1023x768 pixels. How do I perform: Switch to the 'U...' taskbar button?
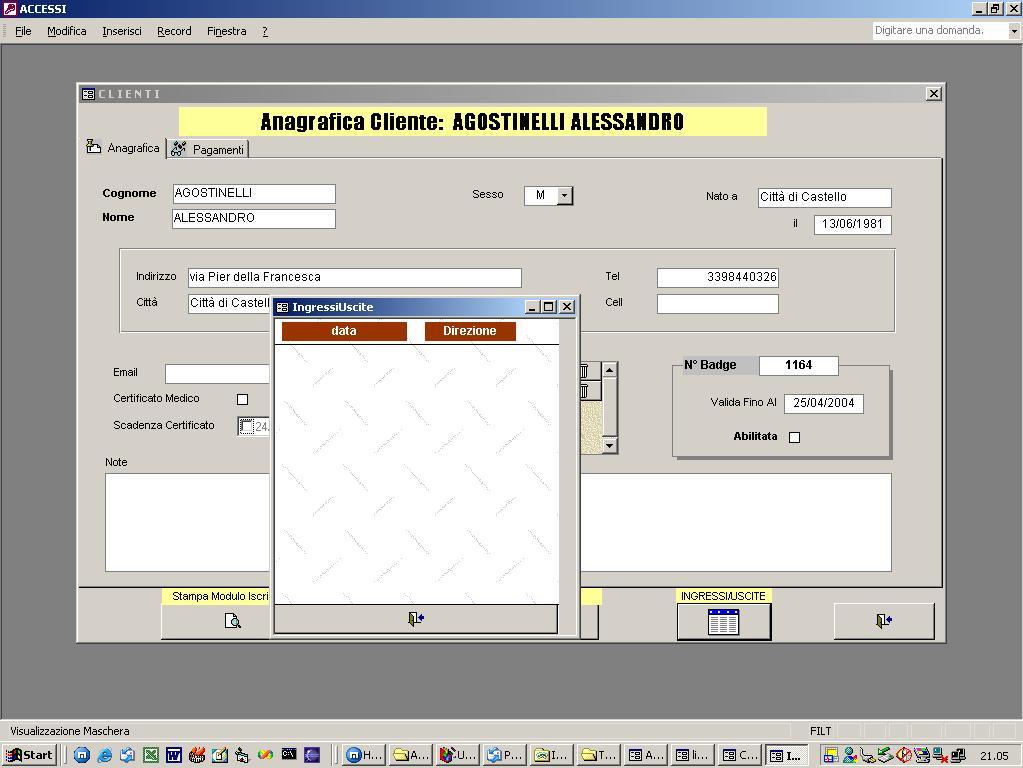(x=458, y=755)
